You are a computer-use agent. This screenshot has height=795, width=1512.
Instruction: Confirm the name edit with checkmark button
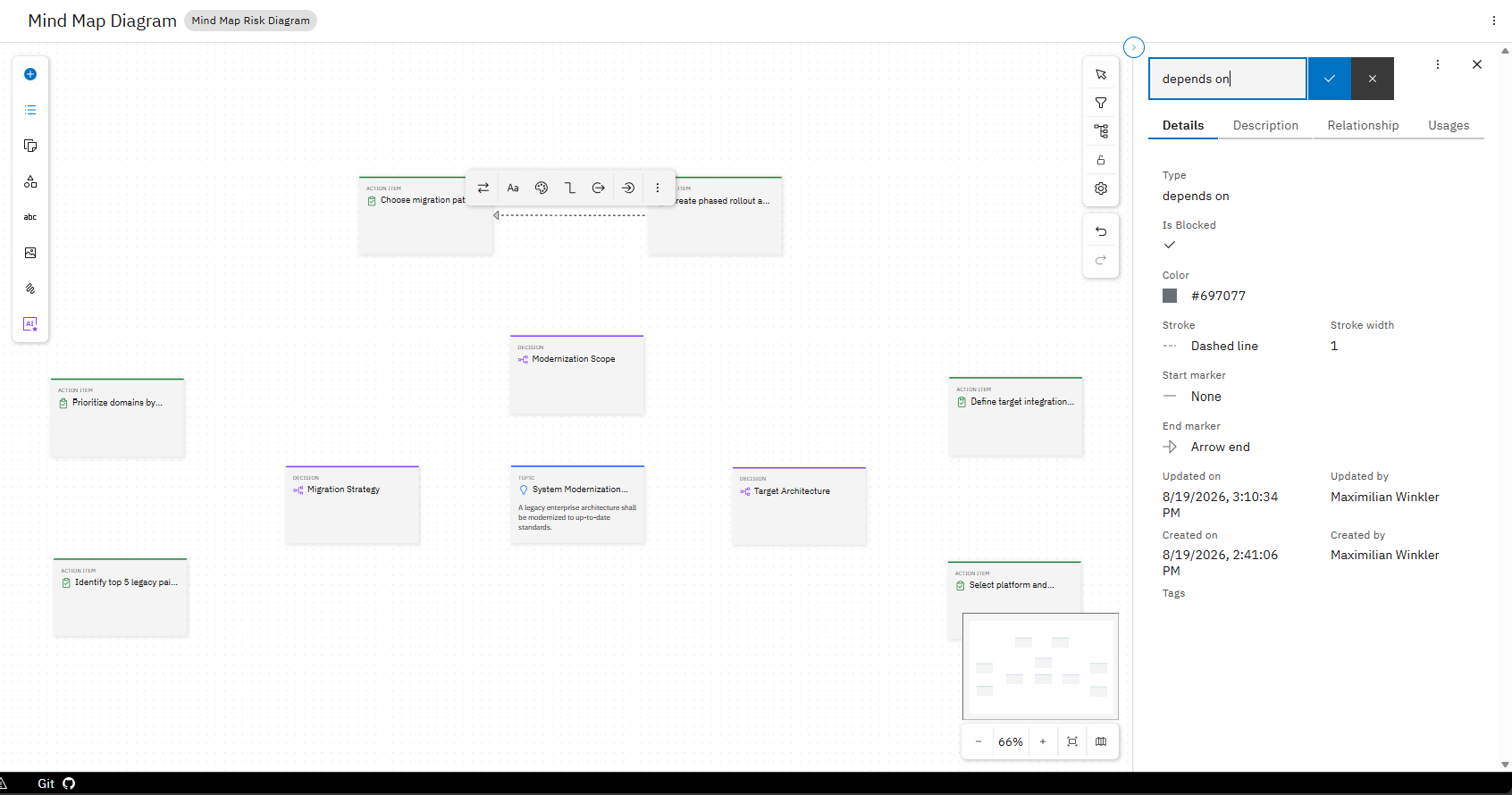pos(1330,79)
